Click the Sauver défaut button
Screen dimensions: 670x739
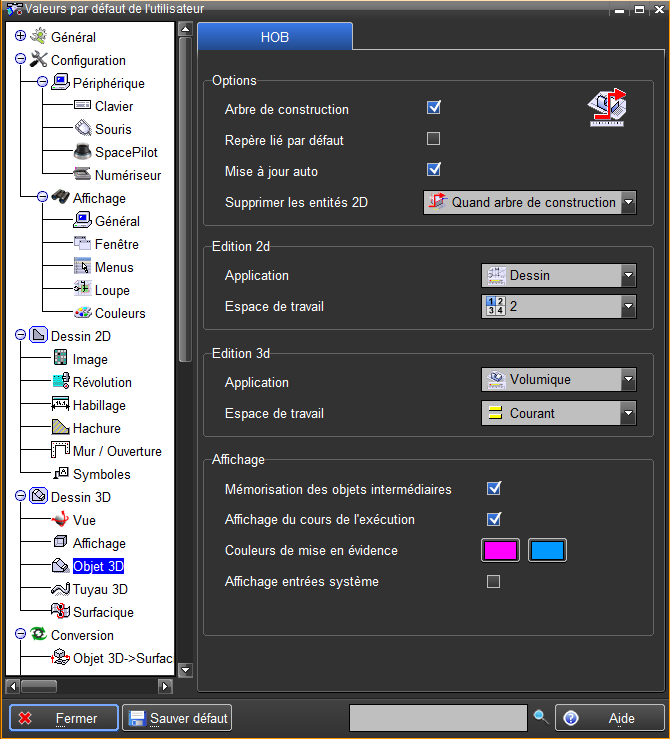click(x=177, y=718)
